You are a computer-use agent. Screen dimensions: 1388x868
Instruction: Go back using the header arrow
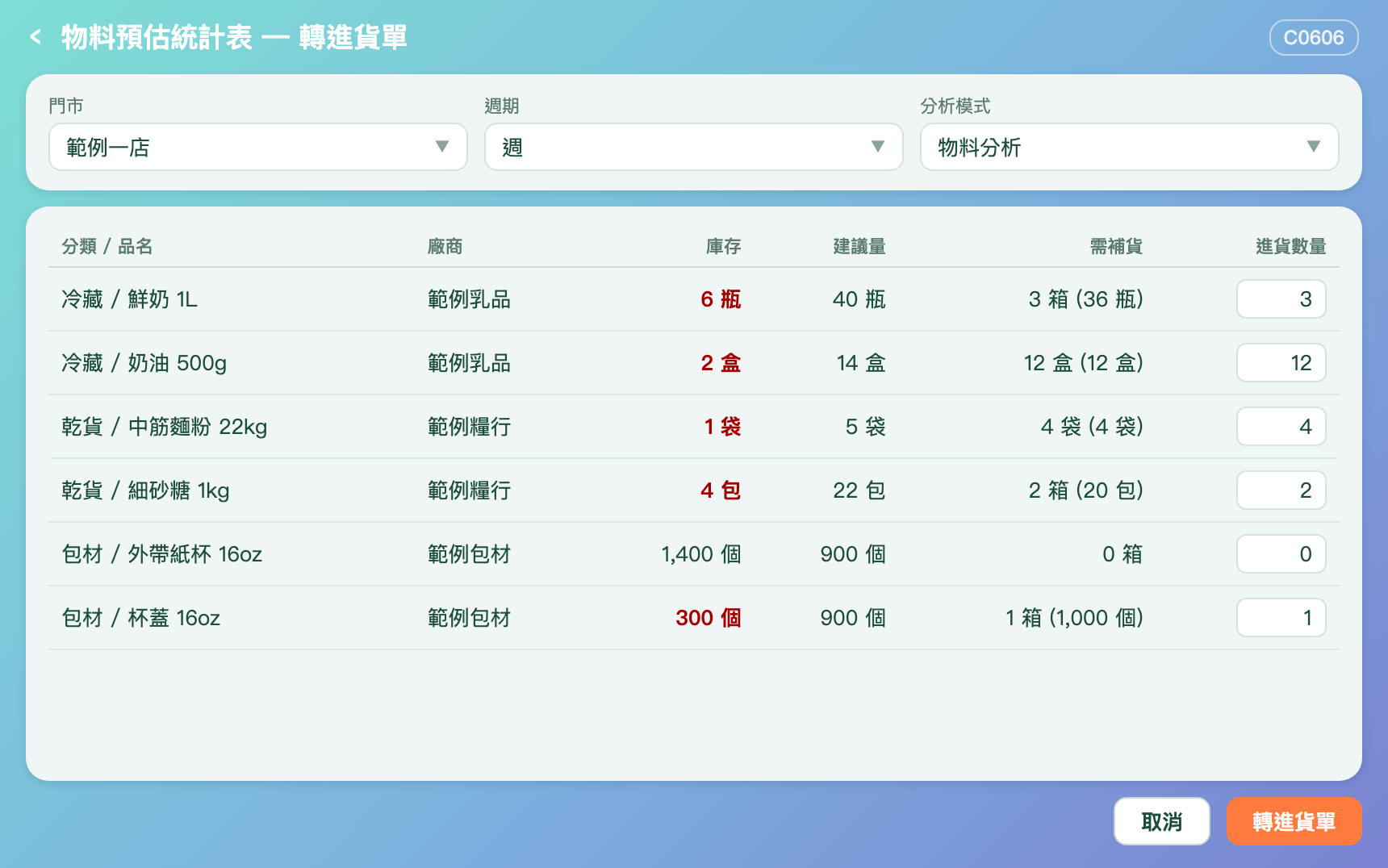(36, 37)
